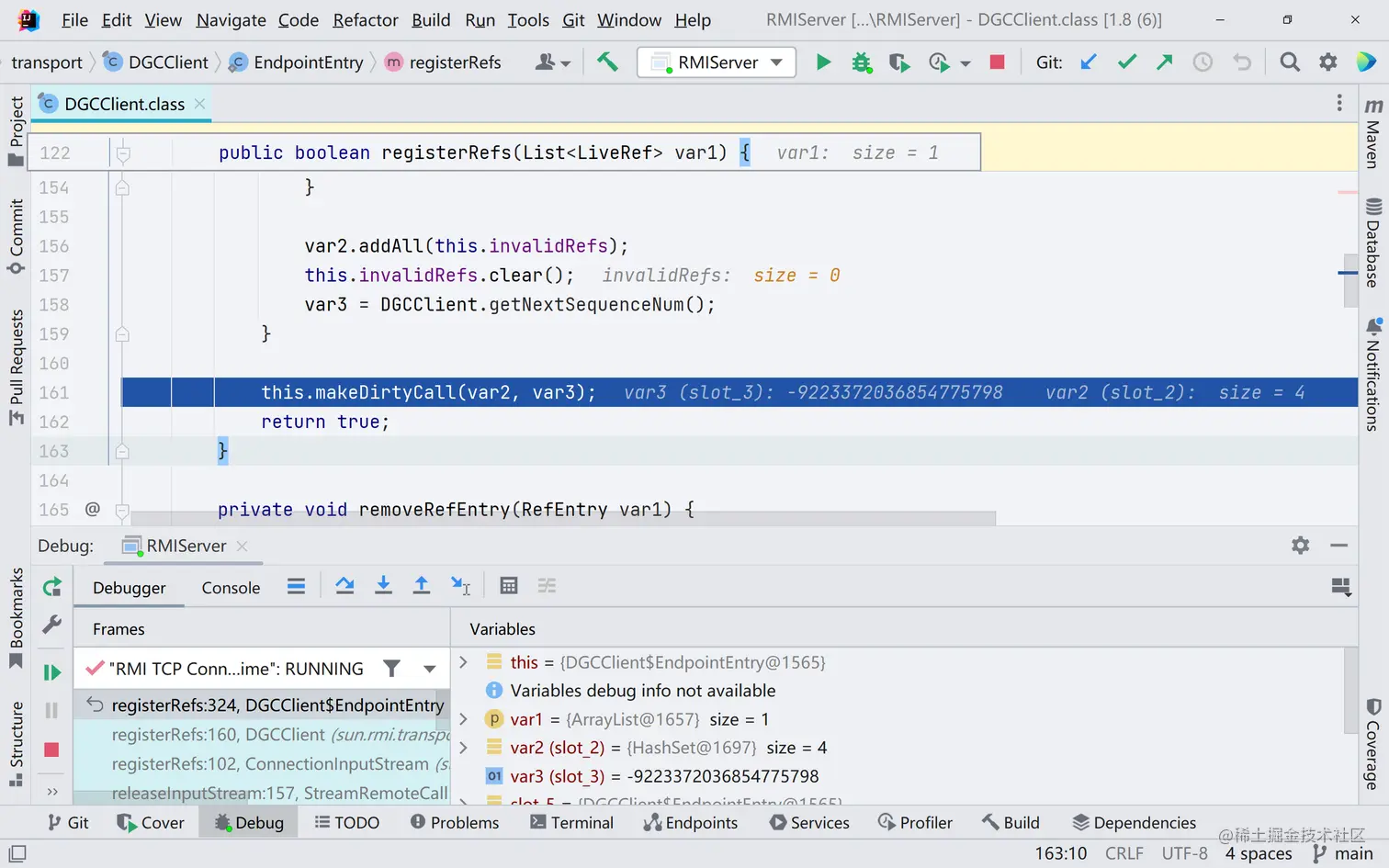Restore debugger layout icon
1389x868 pixels.
click(1341, 587)
